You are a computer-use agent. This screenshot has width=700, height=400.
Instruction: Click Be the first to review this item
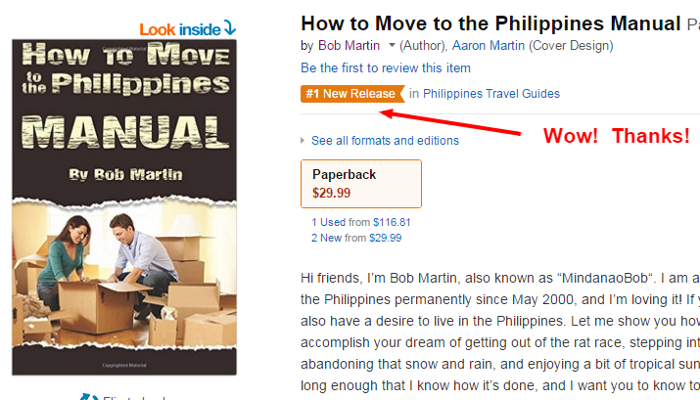pyautogui.click(x=385, y=68)
